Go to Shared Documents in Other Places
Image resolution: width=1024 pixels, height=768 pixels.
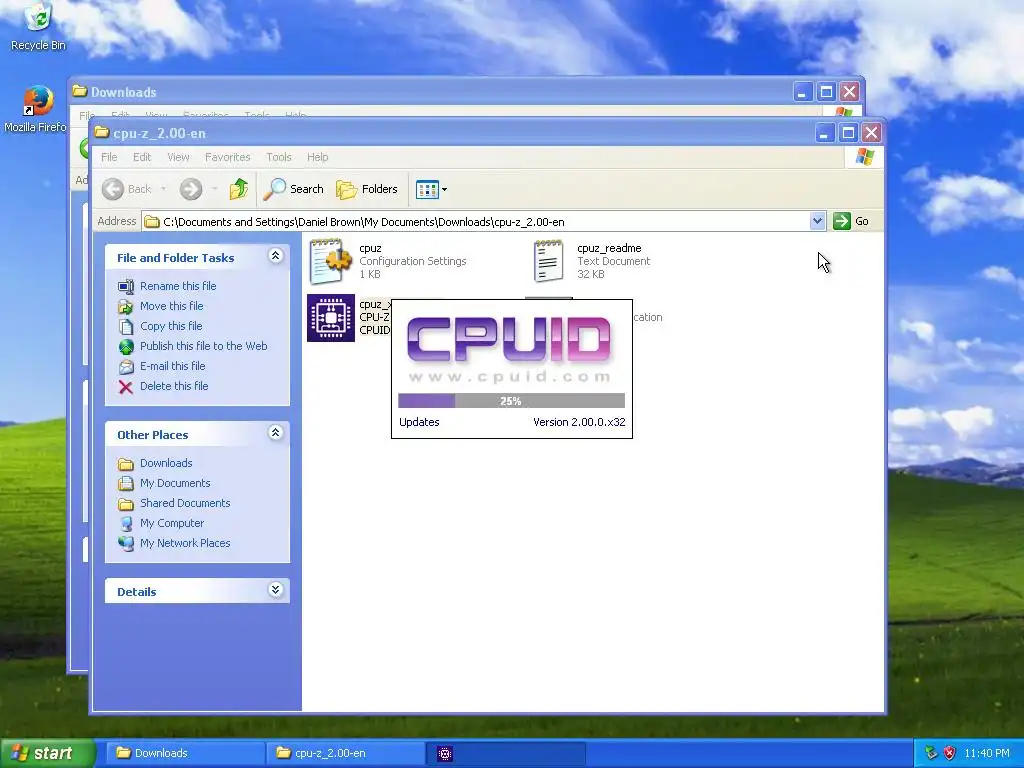185,503
